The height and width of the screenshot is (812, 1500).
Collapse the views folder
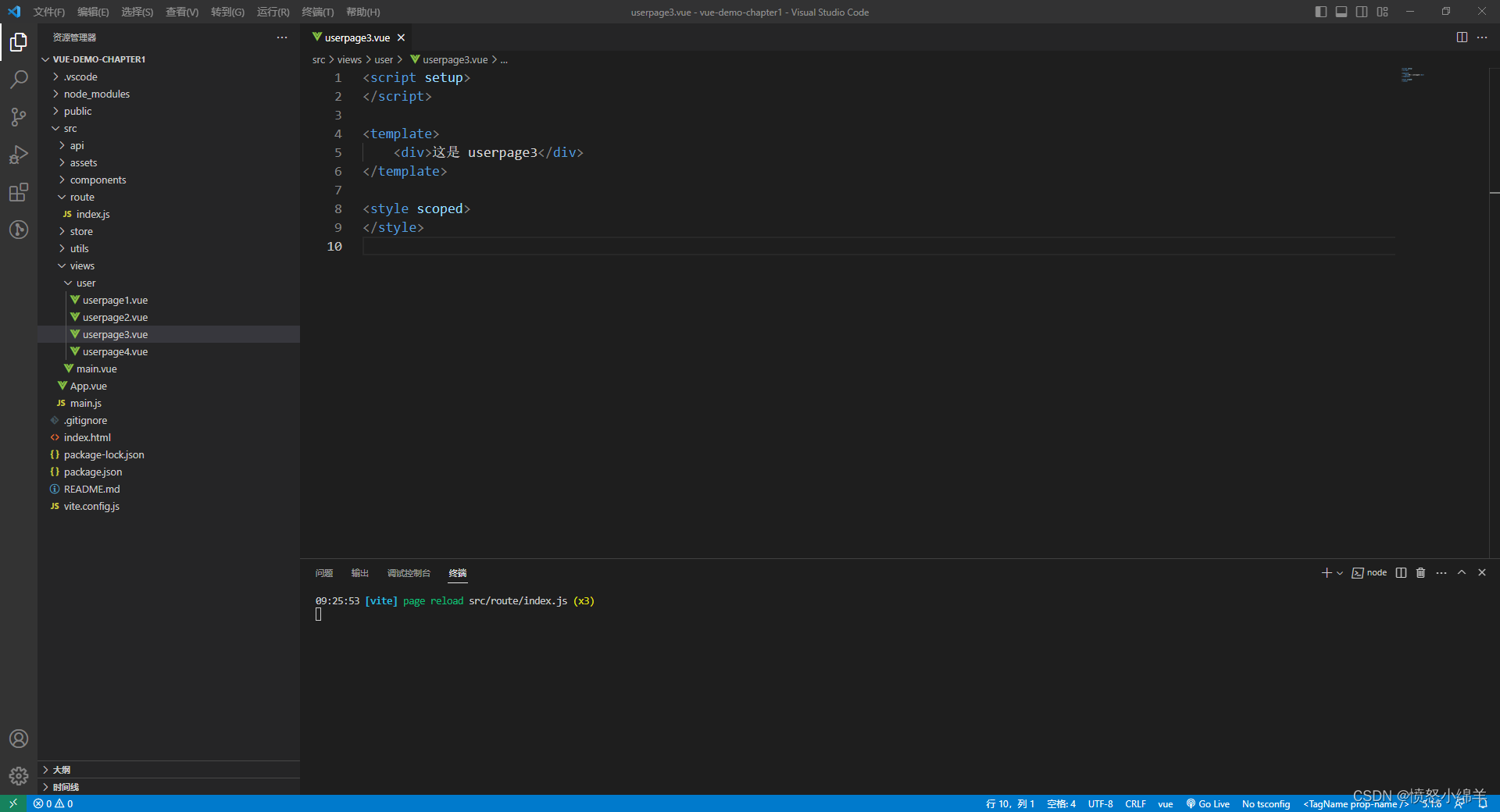click(169, 265)
